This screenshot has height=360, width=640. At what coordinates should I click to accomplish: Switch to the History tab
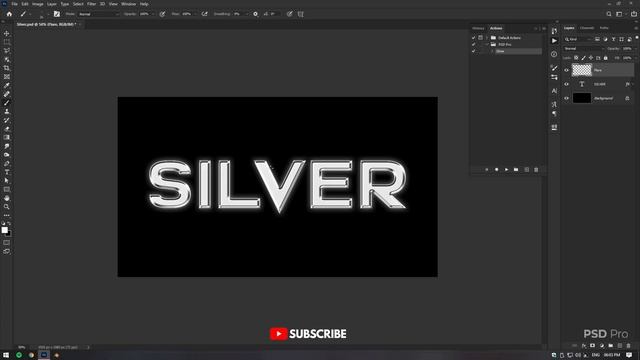478,28
